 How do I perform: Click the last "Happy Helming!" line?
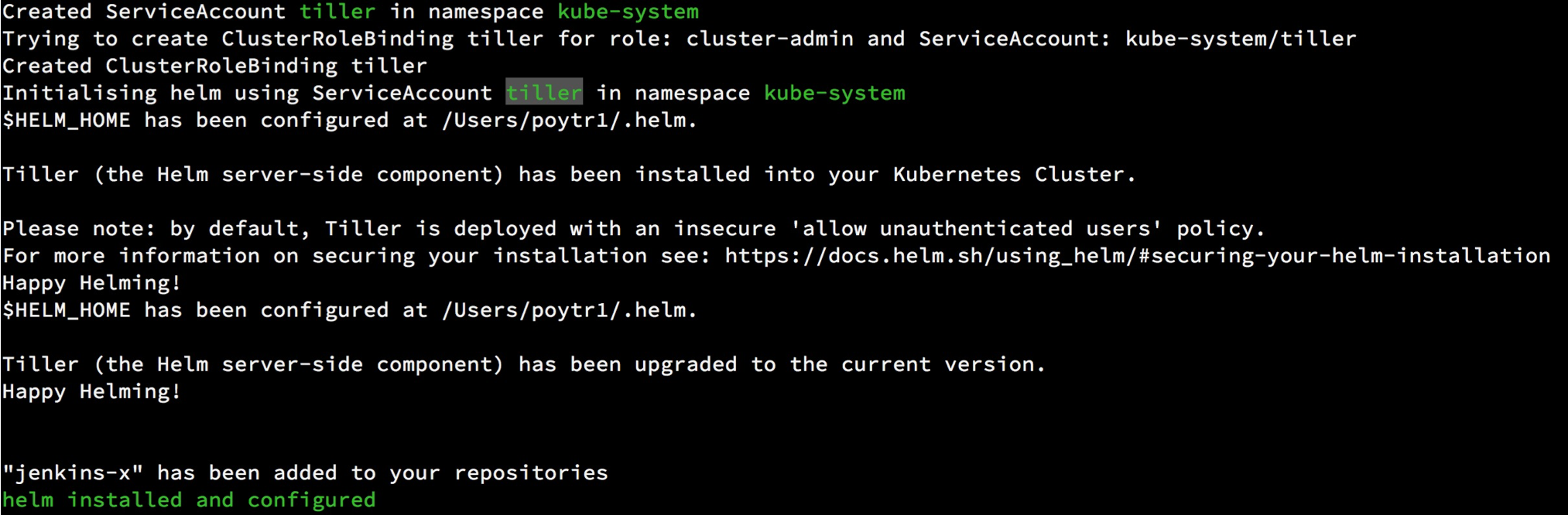click(x=91, y=392)
